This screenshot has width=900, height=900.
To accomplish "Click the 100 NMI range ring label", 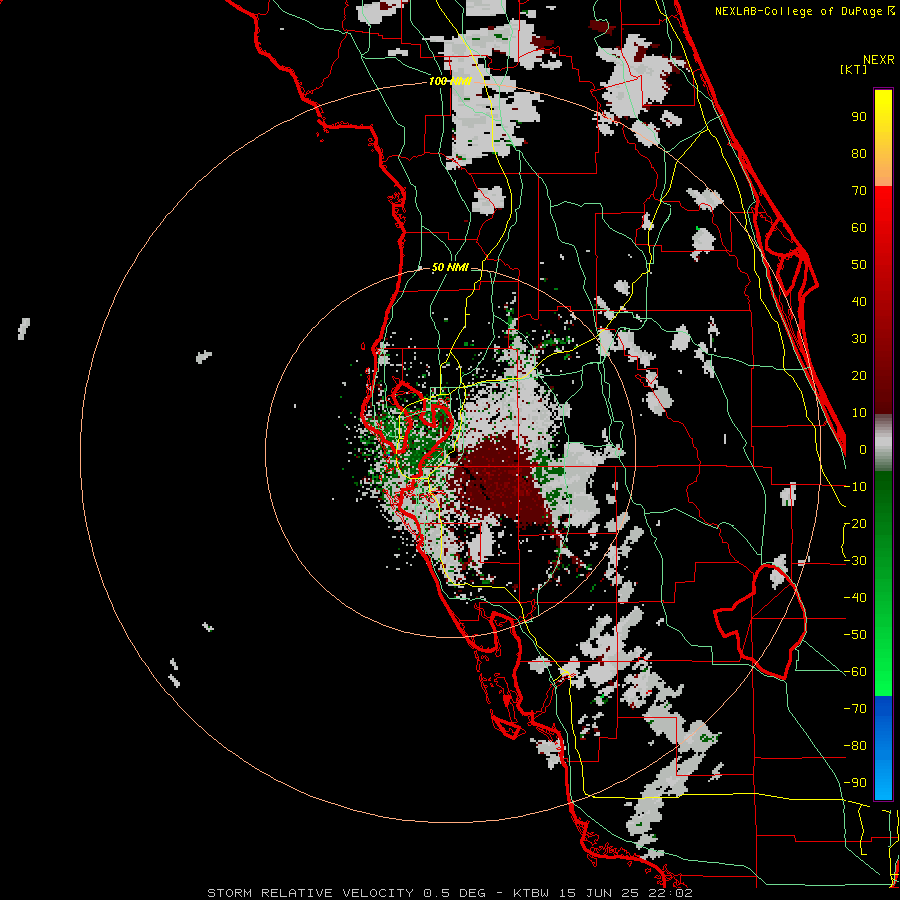I will pos(450,81).
